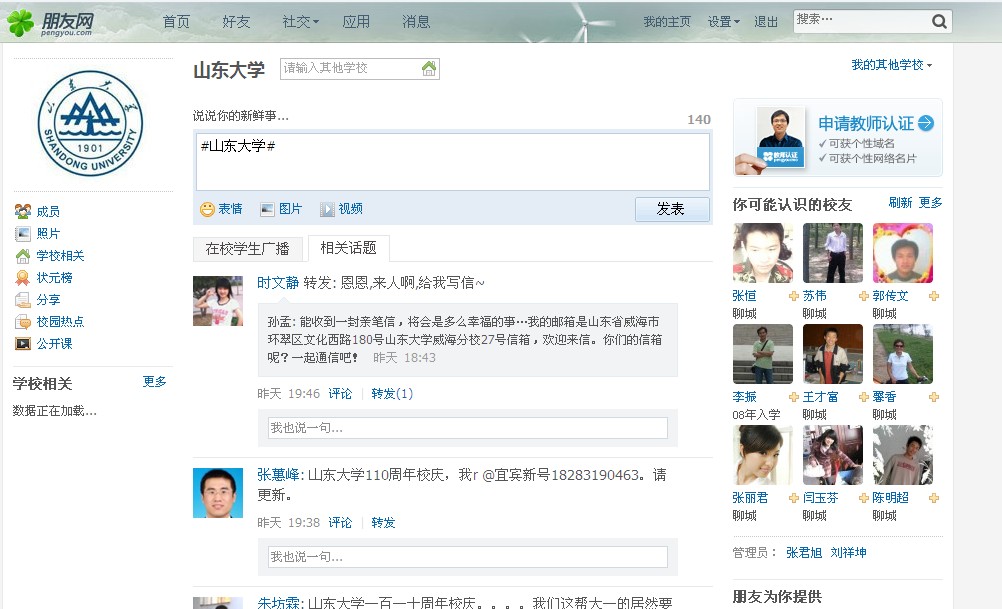Screen dimensions: 1002x609
Task: Add 郭传文 as friend plus icon
Action: [x=934, y=296]
